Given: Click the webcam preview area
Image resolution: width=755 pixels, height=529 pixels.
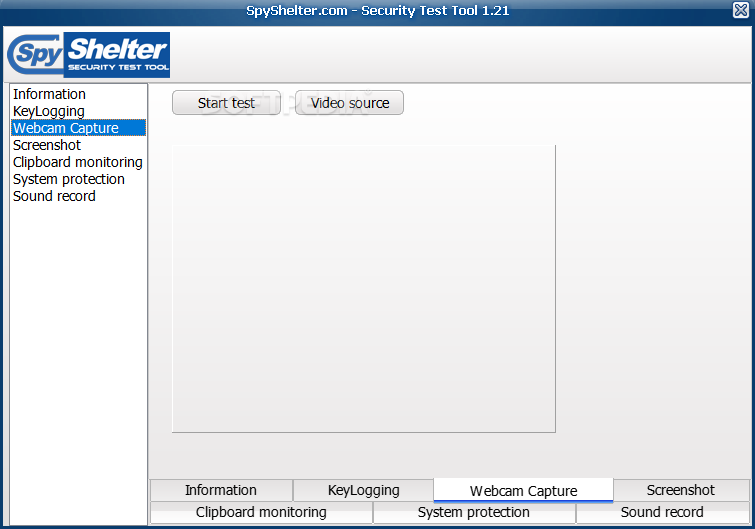Looking at the screenshot, I should 364,288.
